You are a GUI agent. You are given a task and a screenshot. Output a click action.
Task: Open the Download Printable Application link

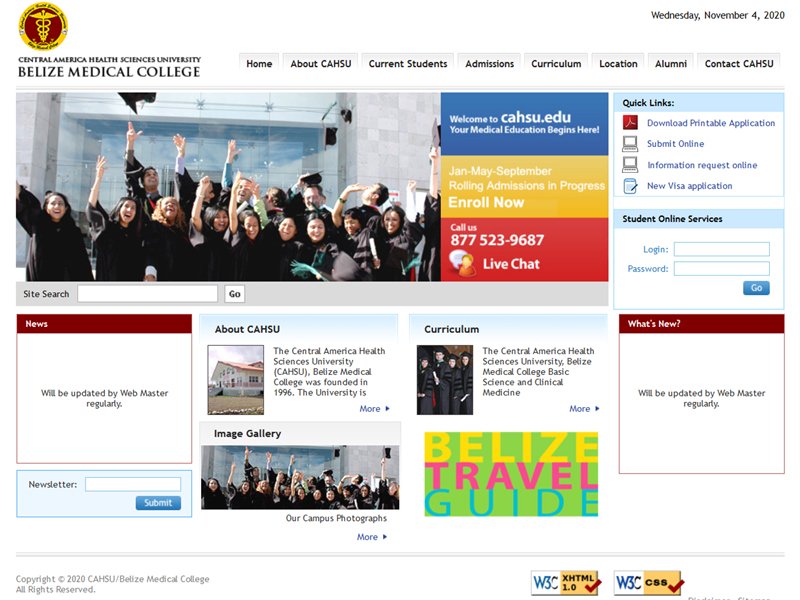tap(710, 123)
